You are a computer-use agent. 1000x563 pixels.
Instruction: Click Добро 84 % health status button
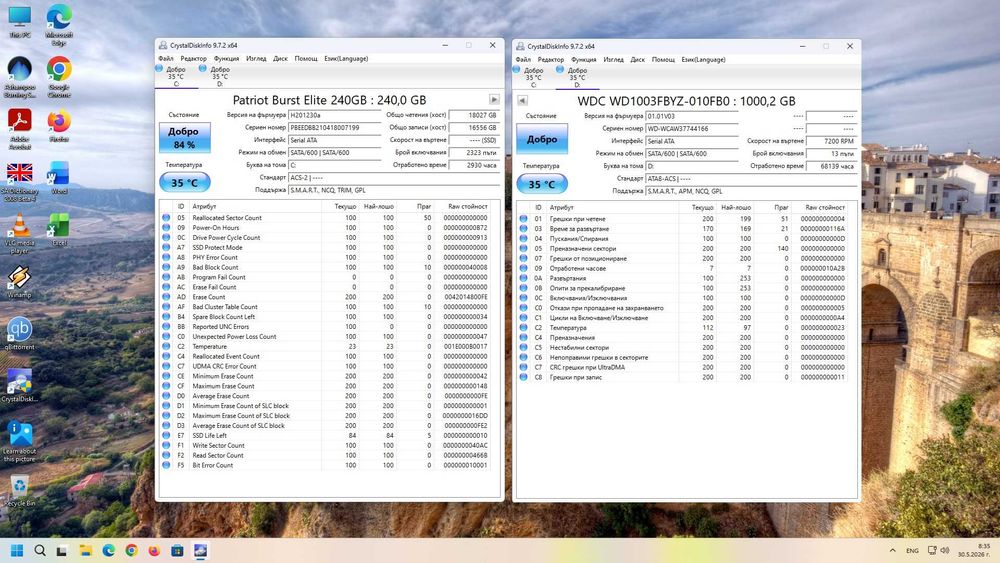(x=184, y=138)
